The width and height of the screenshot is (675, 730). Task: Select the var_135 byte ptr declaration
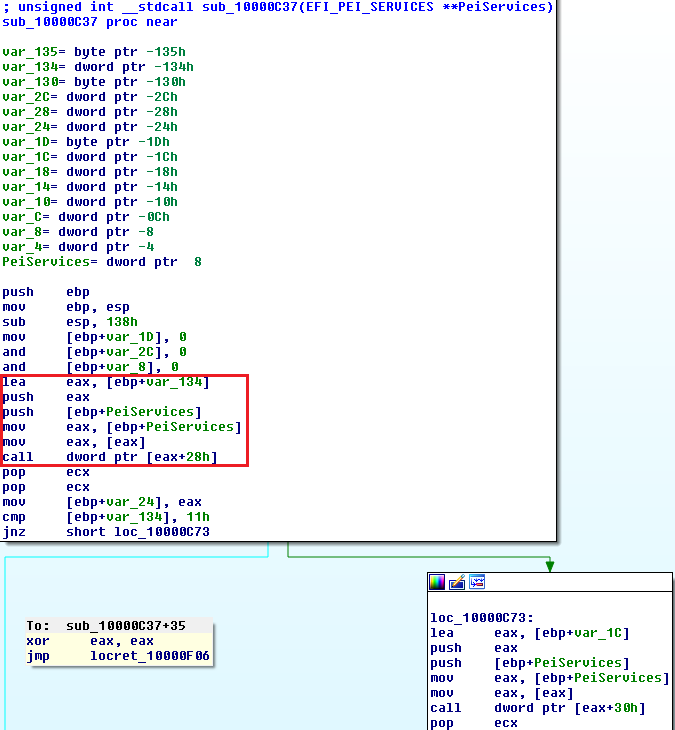pyautogui.click(x=94, y=52)
